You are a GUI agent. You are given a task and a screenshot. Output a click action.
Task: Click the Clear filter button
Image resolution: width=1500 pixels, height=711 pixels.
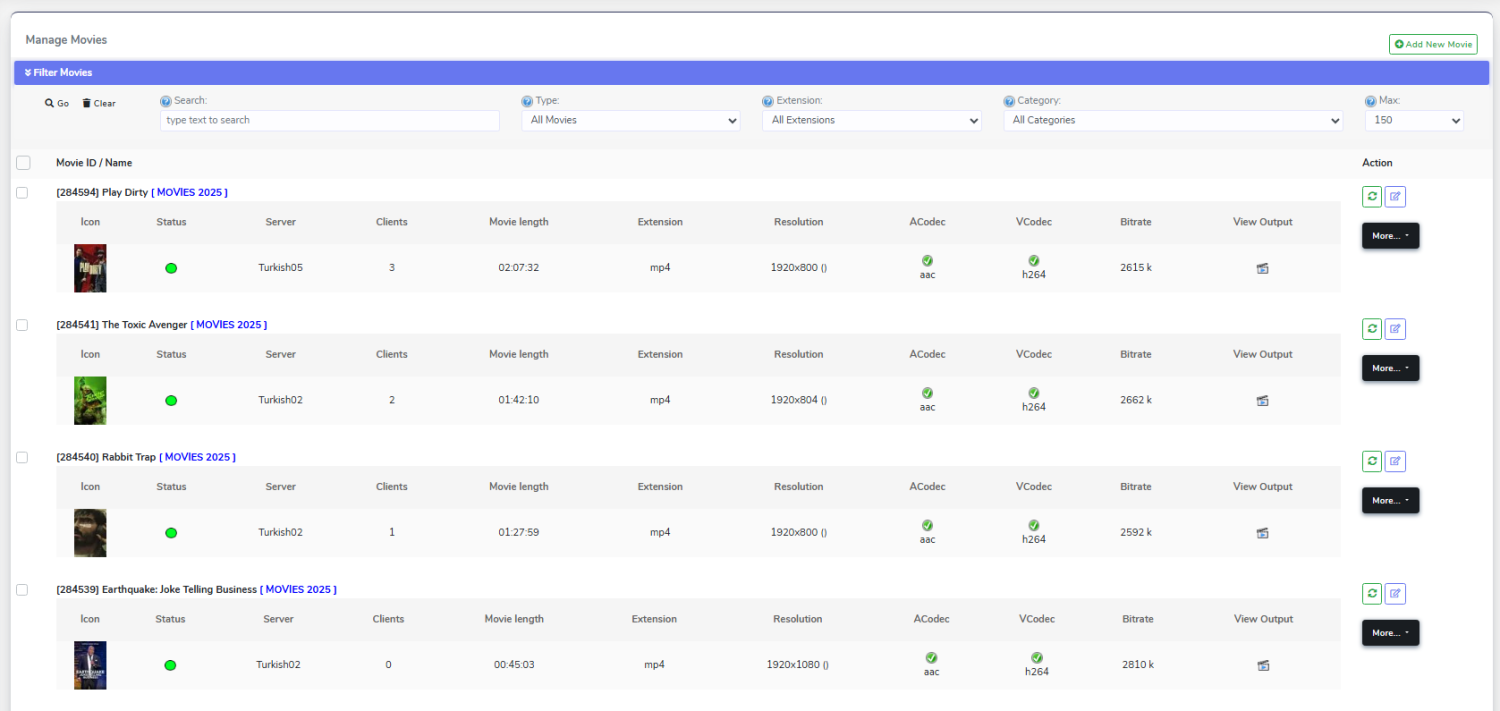(99, 103)
